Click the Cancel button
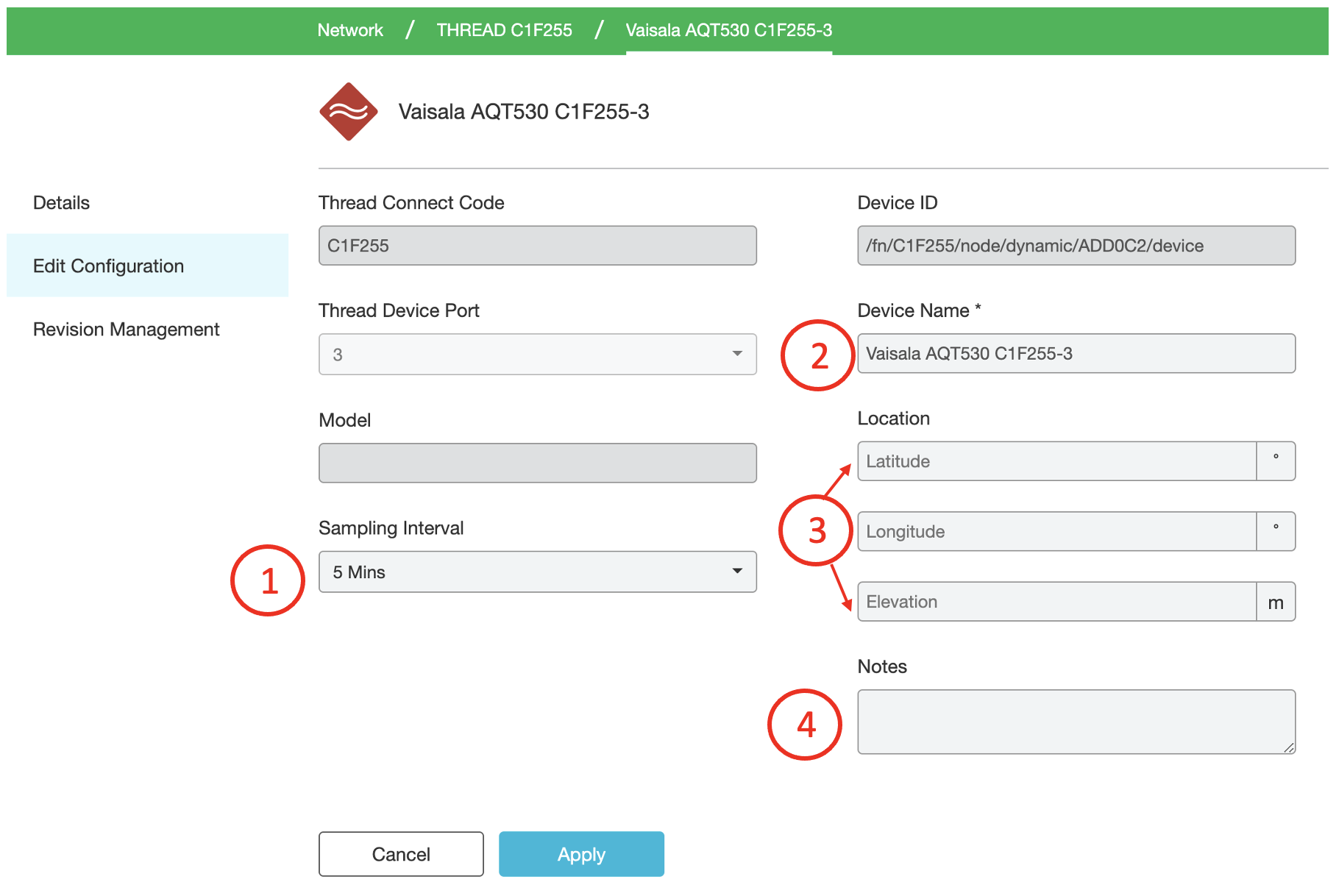The width and height of the screenshot is (1336, 896). [401, 854]
